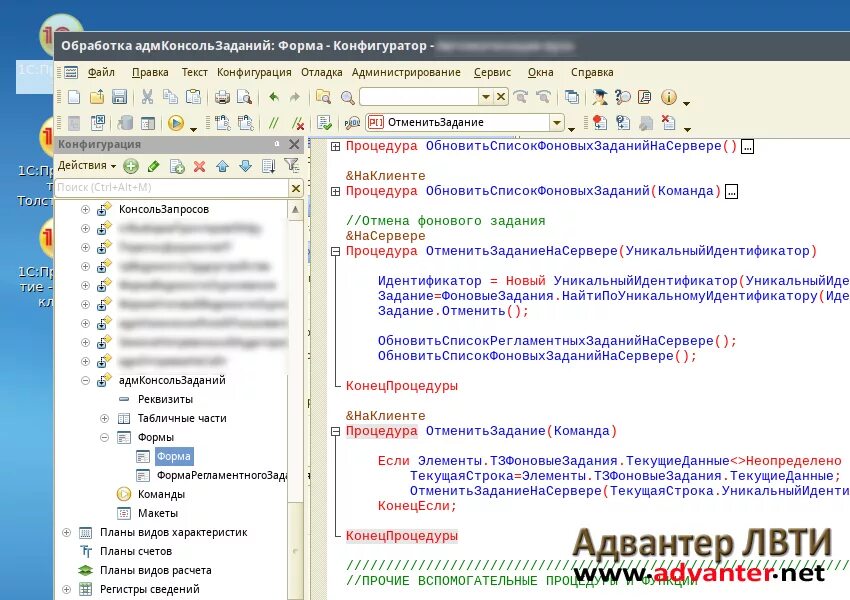
Task: Click the ОтменитьЗаданиеНаСервере procedure name in code
Action: pos(521,251)
